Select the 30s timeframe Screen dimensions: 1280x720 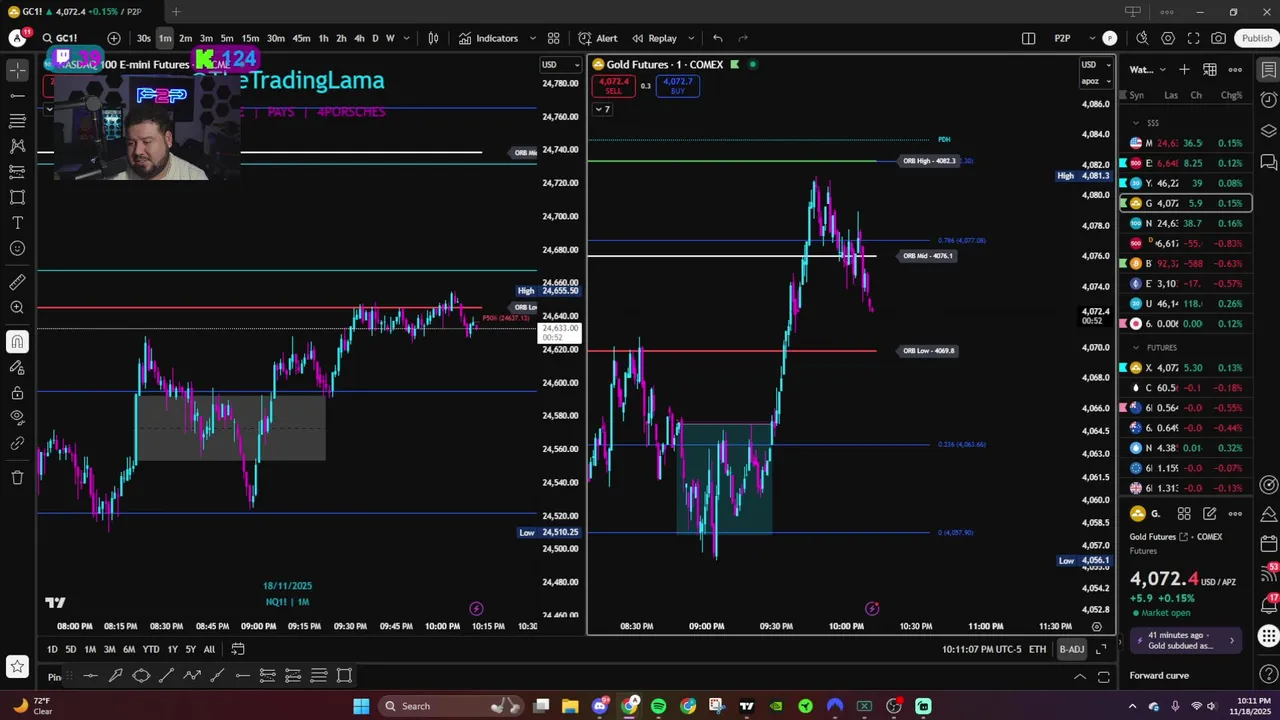pyautogui.click(x=144, y=38)
